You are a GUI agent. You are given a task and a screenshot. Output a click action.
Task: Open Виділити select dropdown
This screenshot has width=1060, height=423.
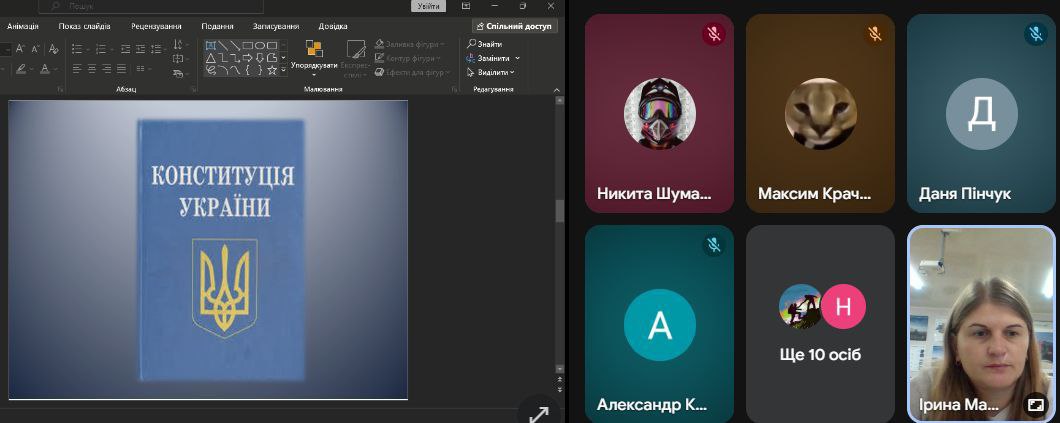(491, 72)
